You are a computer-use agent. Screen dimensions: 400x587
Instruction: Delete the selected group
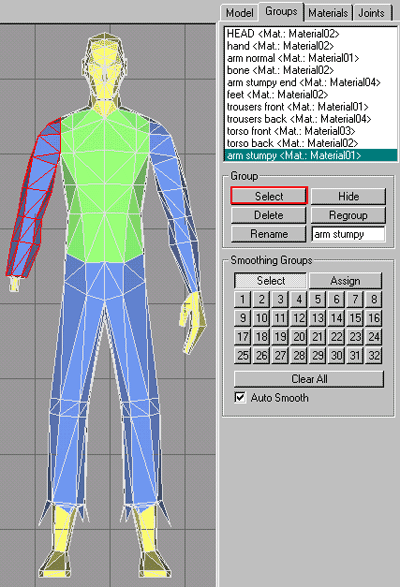[x=269, y=215]
